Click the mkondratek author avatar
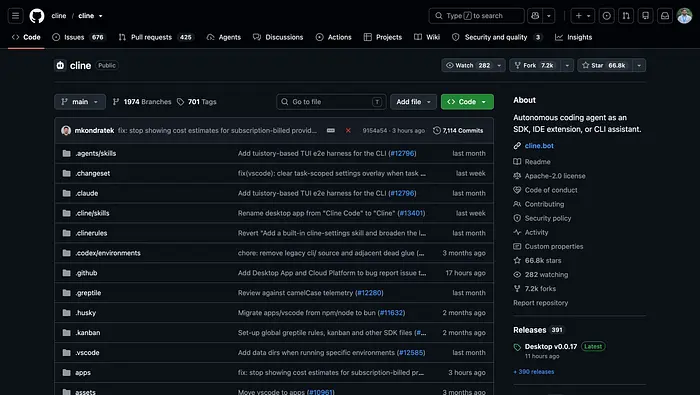 point(66,130)
